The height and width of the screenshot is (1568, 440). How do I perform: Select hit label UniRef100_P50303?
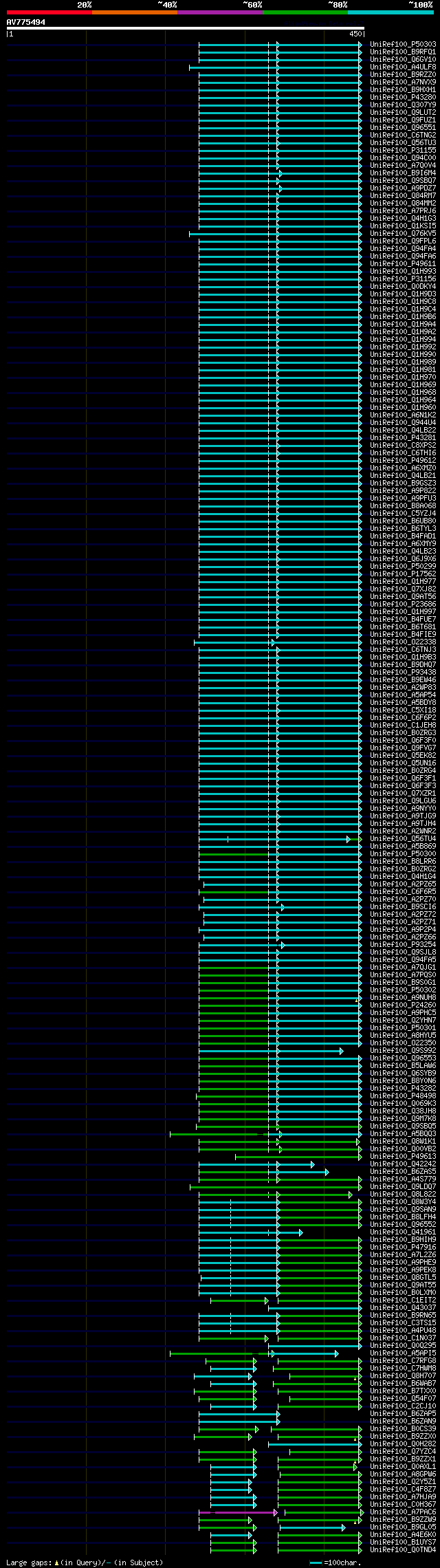point(403,44)
